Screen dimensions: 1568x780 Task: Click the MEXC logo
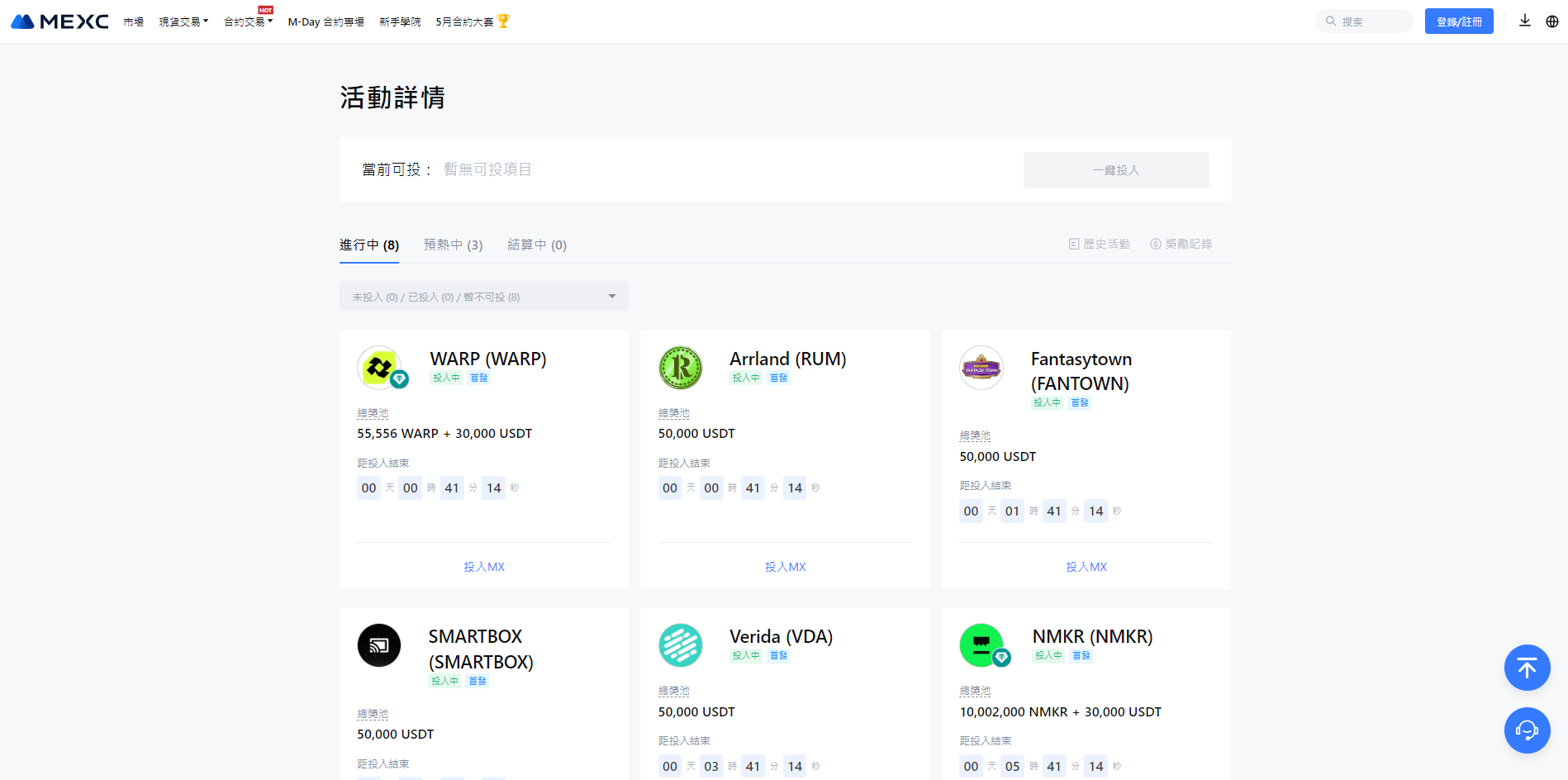[x=59, y=21]
